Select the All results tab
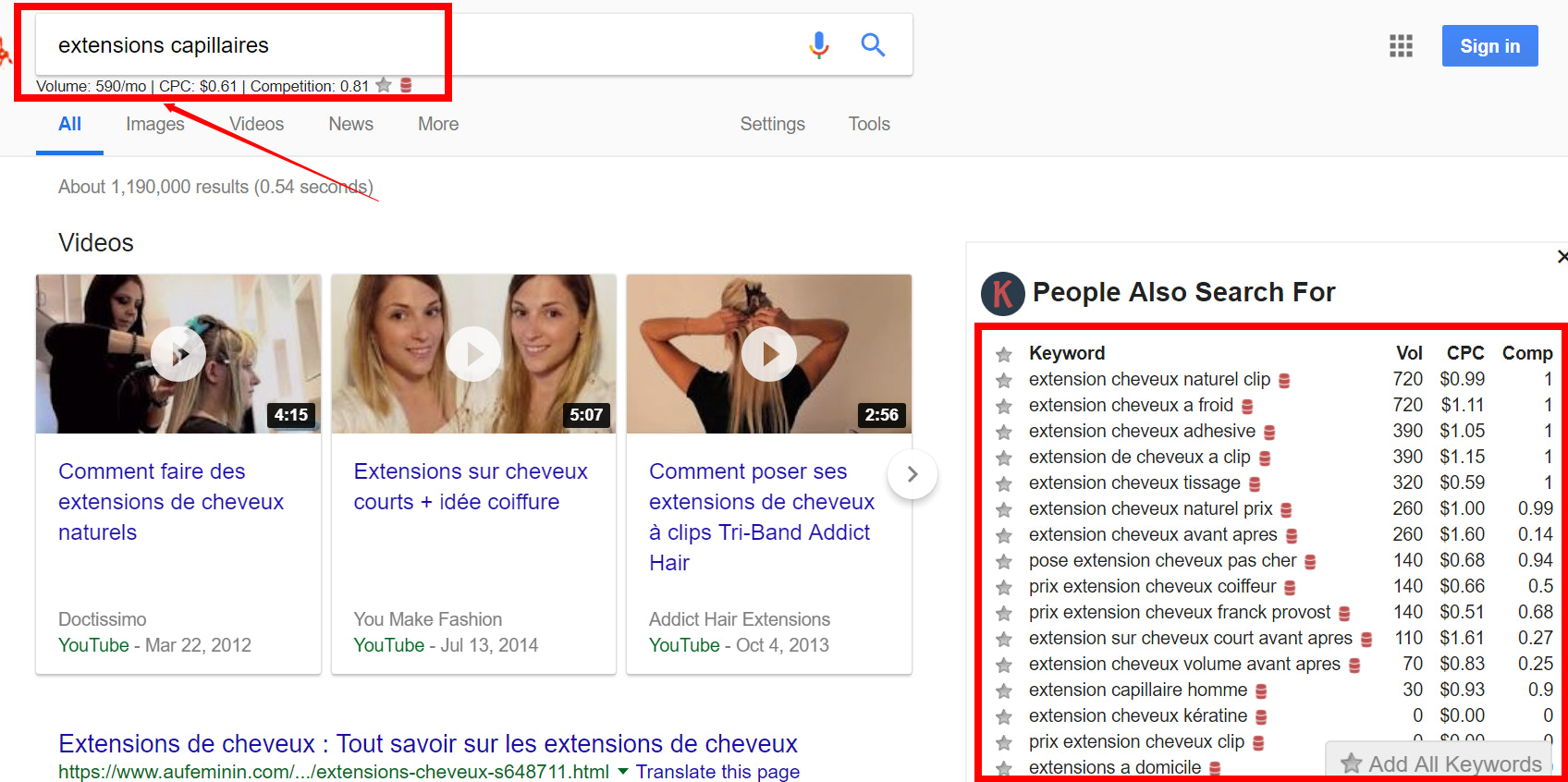 tap(69, 124)
